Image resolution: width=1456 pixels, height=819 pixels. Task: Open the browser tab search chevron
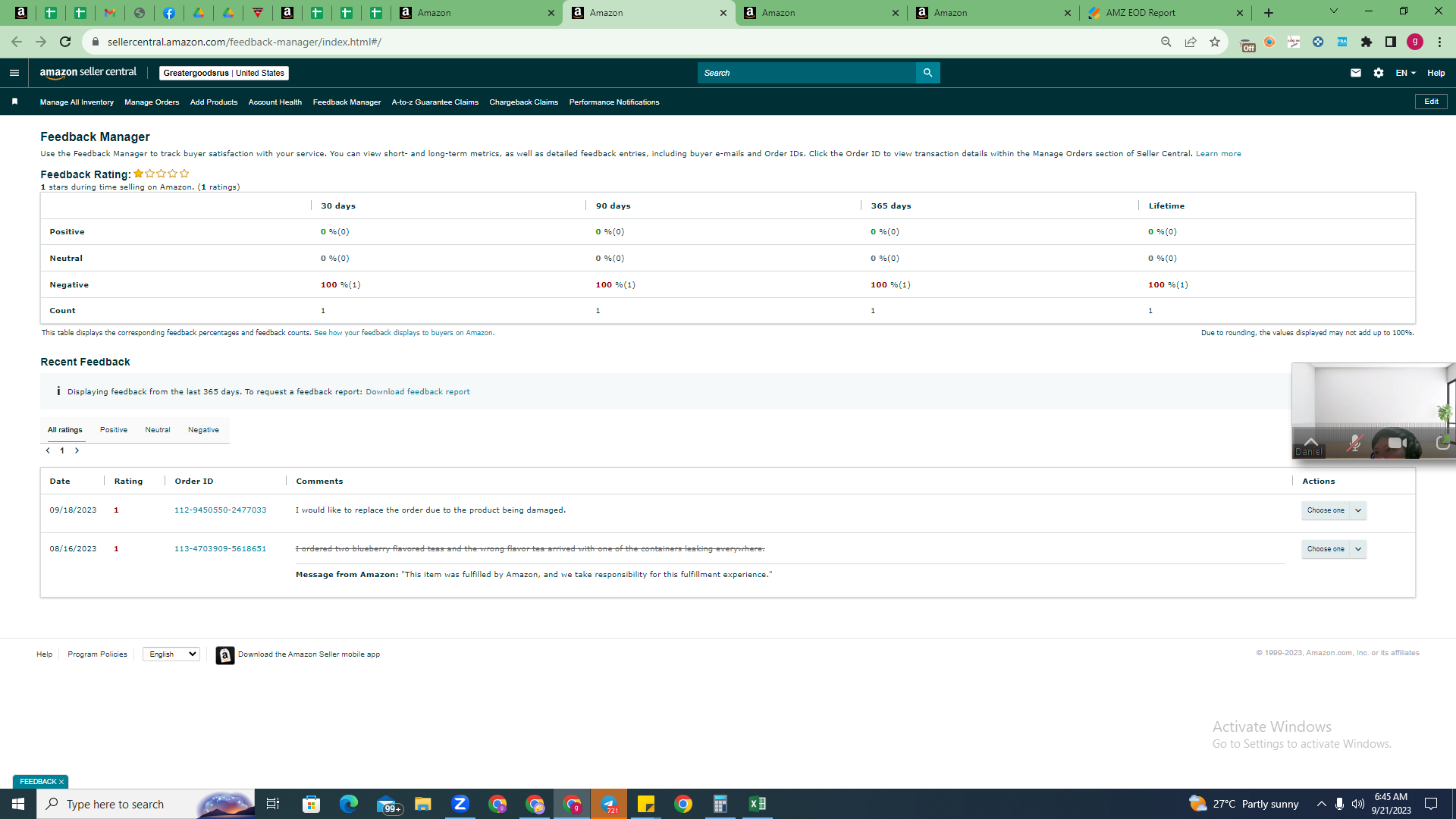pyautogui.click(x=1334, y=11)
